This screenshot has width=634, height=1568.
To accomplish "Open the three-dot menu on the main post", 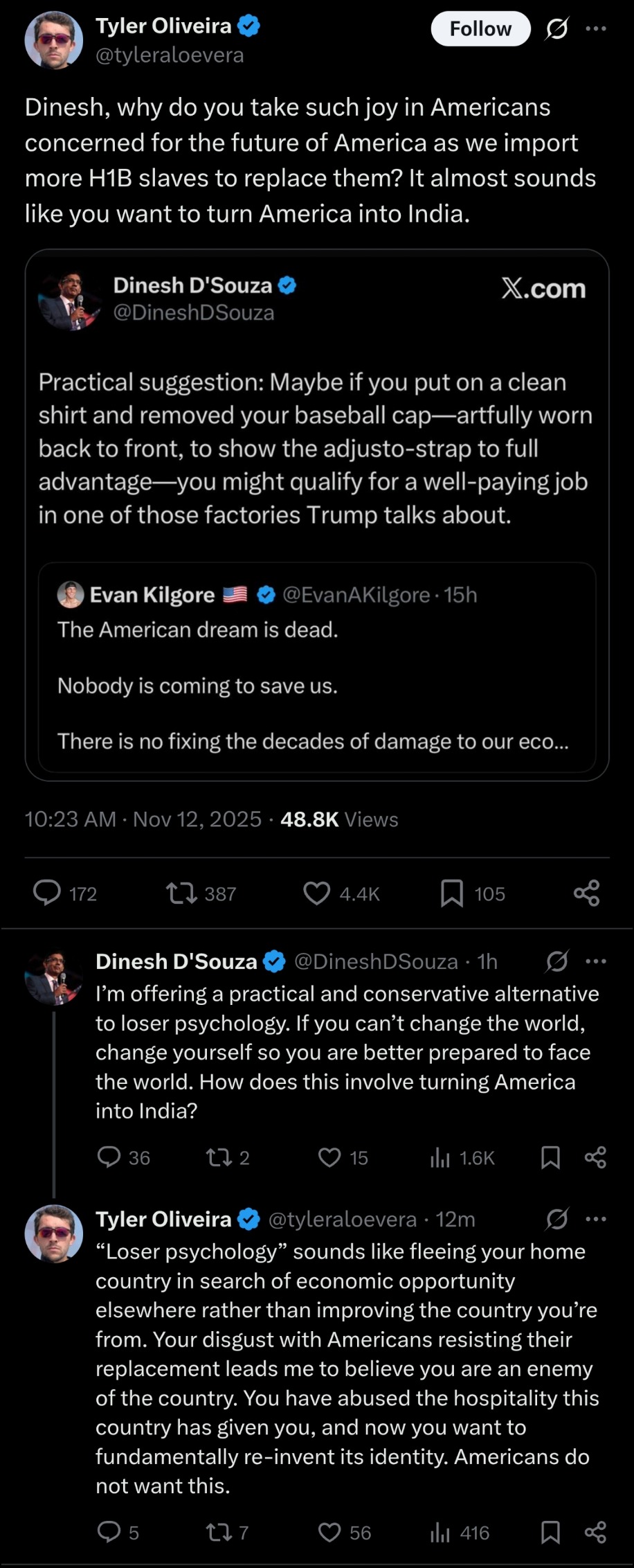I will pyautogui.click(x=595, y=29).
